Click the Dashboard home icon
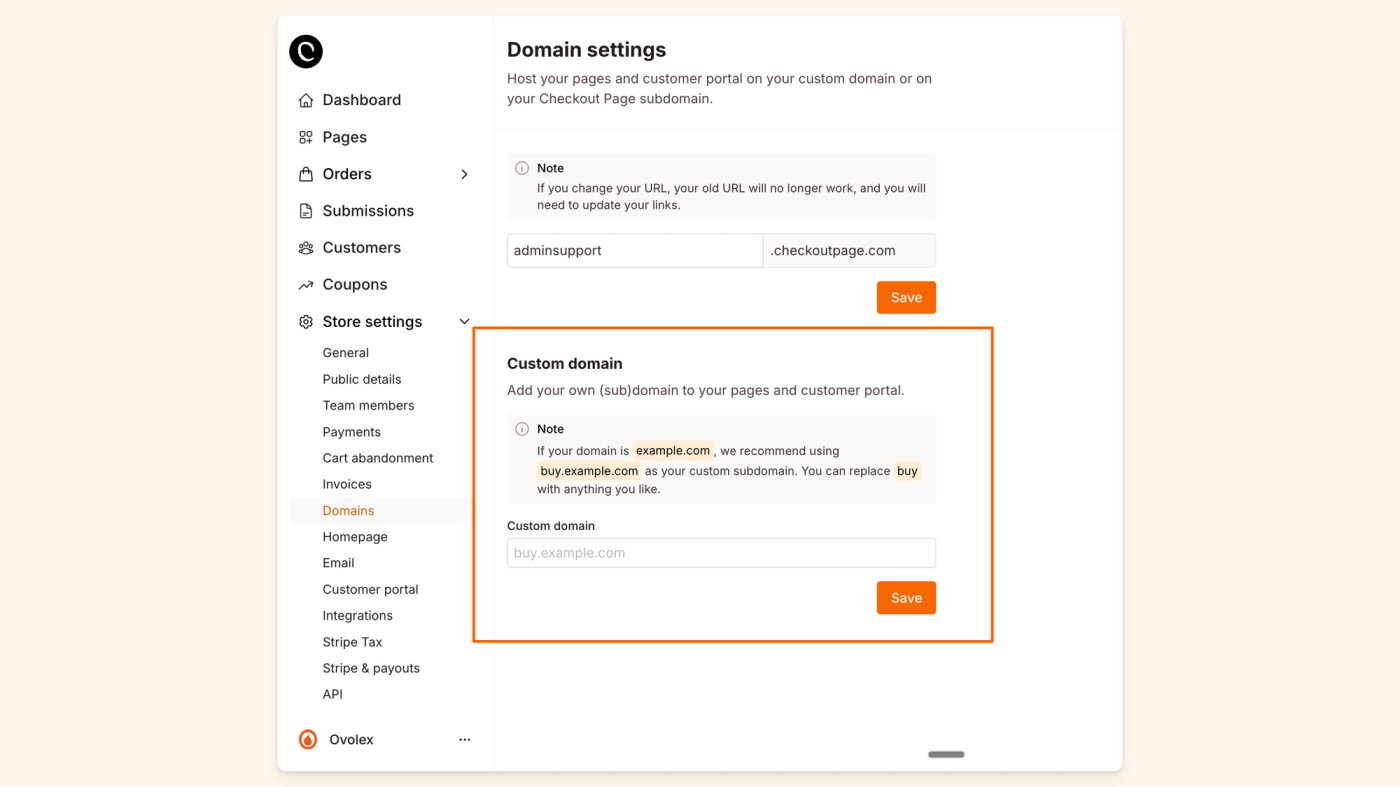 pos(305,99)
